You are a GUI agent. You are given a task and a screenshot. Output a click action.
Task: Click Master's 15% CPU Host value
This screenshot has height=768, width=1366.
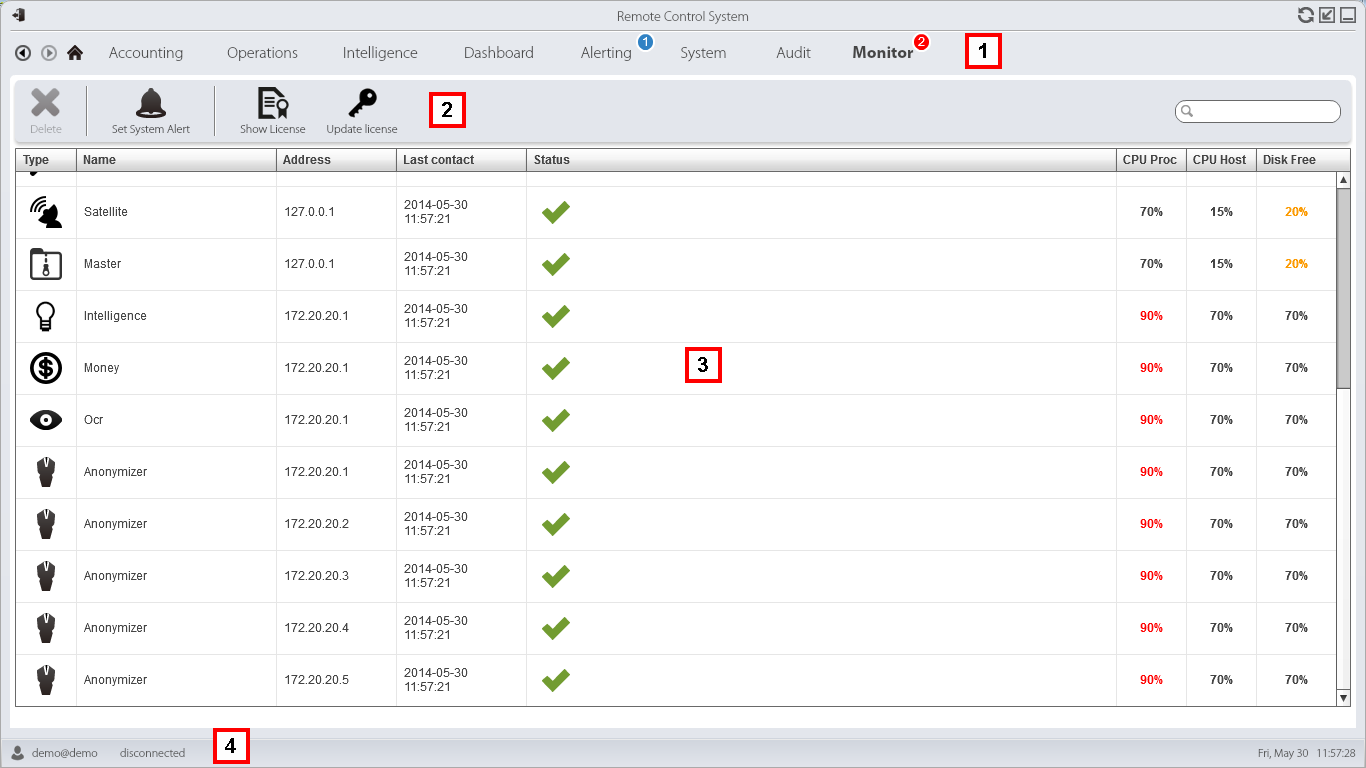pyautogui.click(x=1221, y=264)
